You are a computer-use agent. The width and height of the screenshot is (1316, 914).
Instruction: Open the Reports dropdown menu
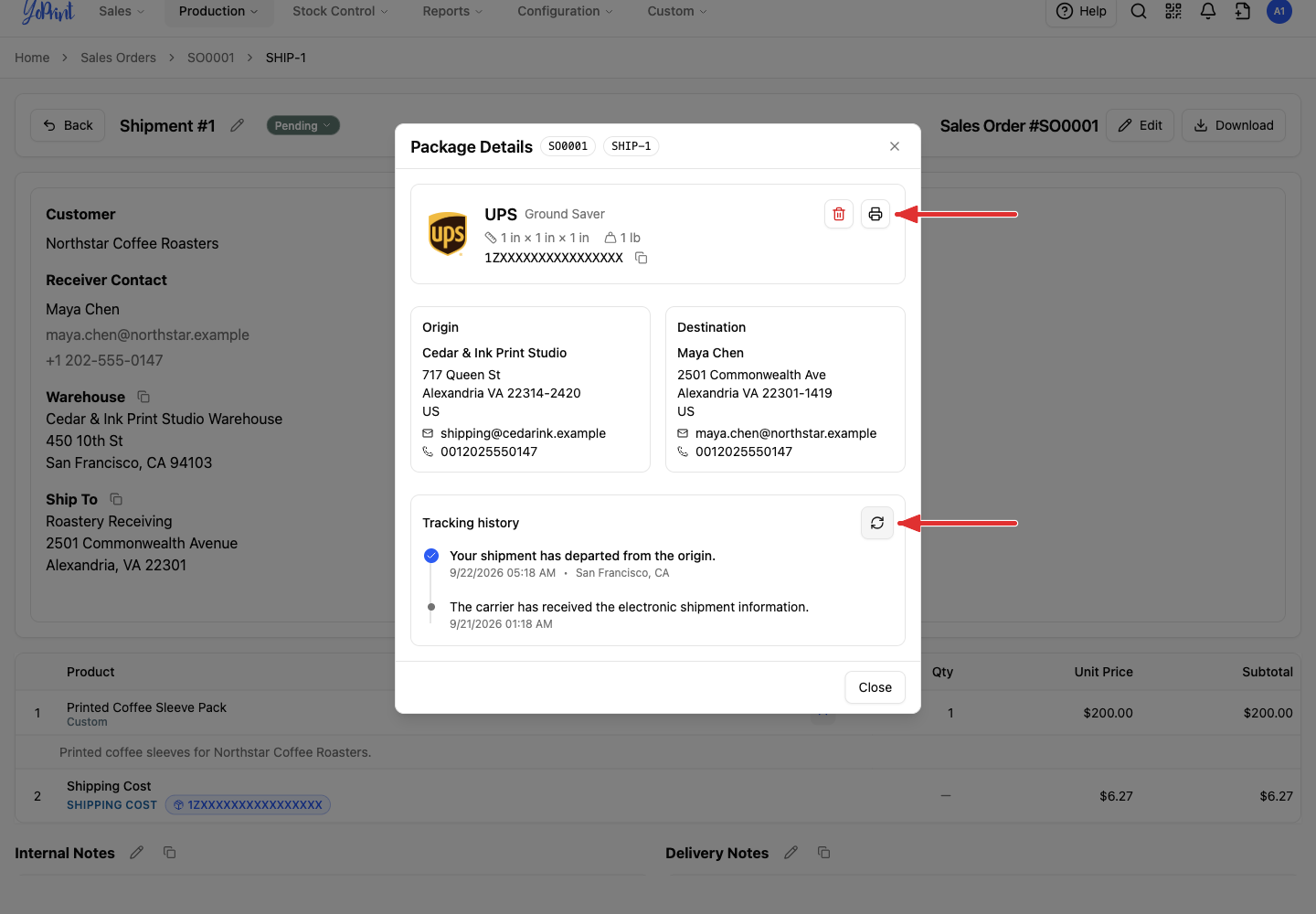(452, 11)
